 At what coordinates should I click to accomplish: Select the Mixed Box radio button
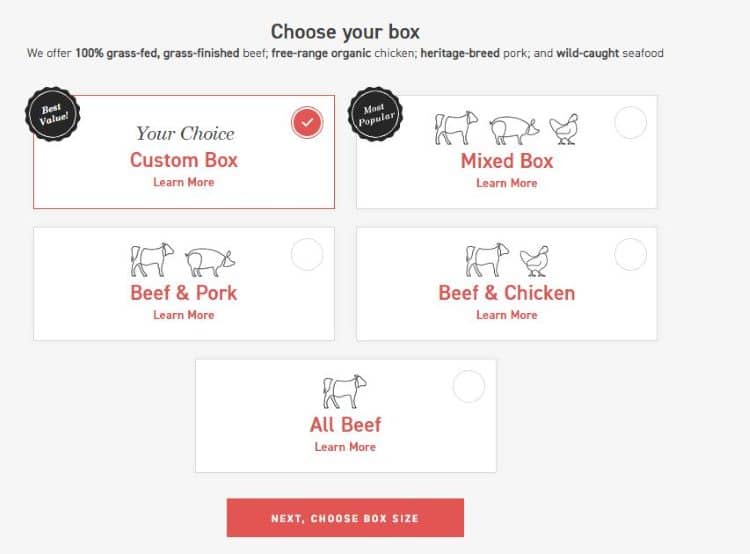click(x=630, y=122)
